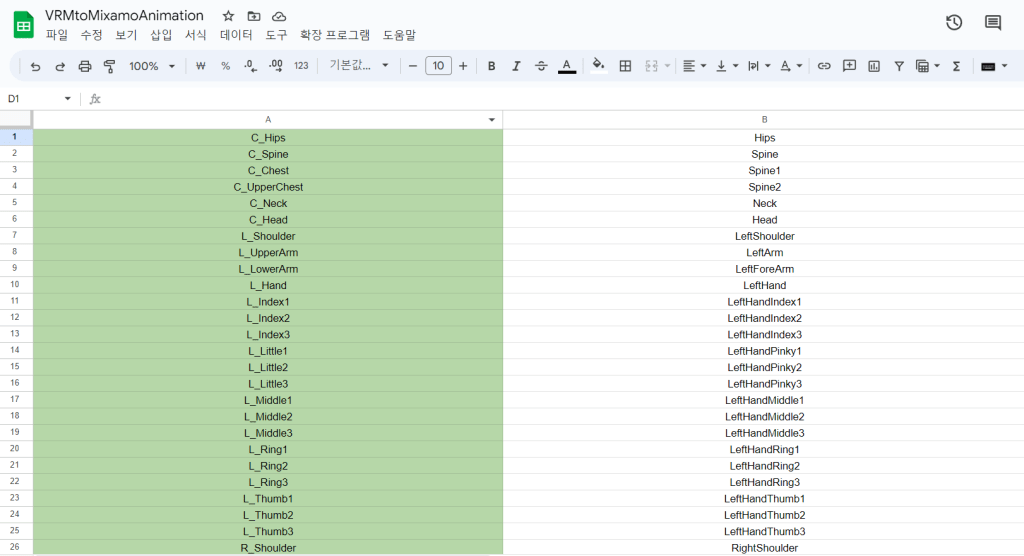Select the paint format tool
This screenshot has width=1024, height=556.
[x=110, y=66]
